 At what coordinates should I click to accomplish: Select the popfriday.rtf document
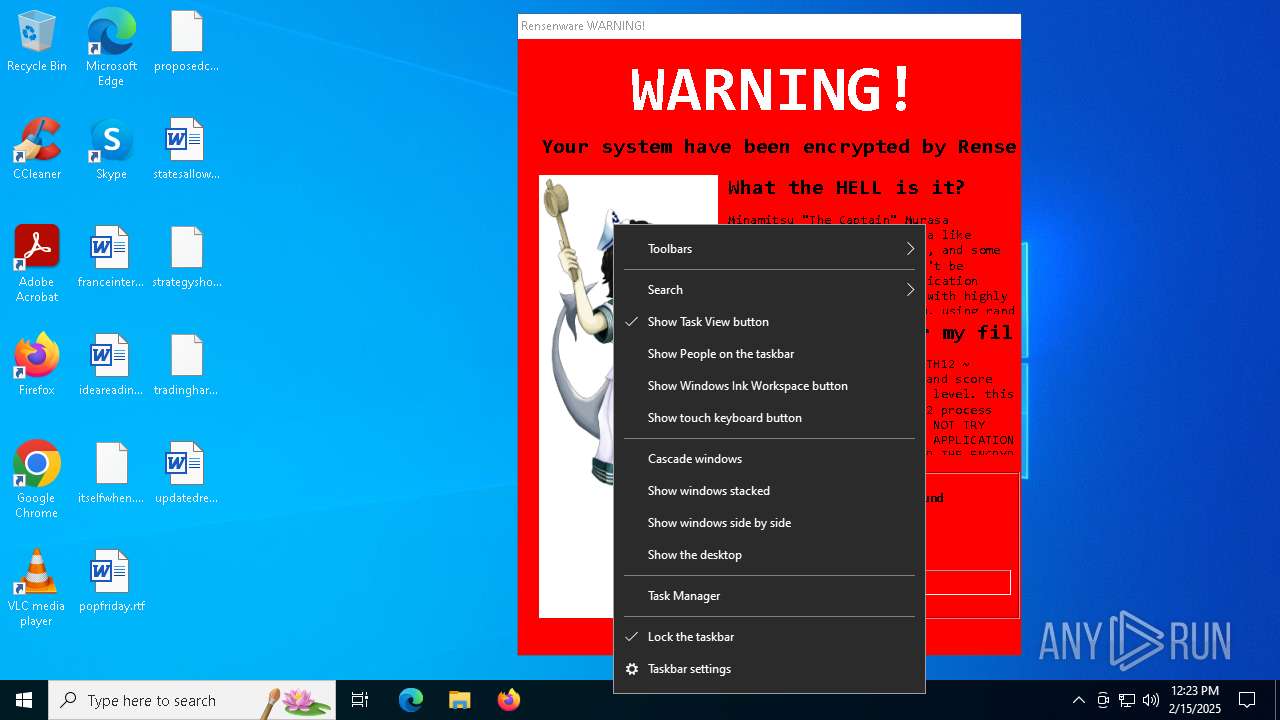coord(111,582)
